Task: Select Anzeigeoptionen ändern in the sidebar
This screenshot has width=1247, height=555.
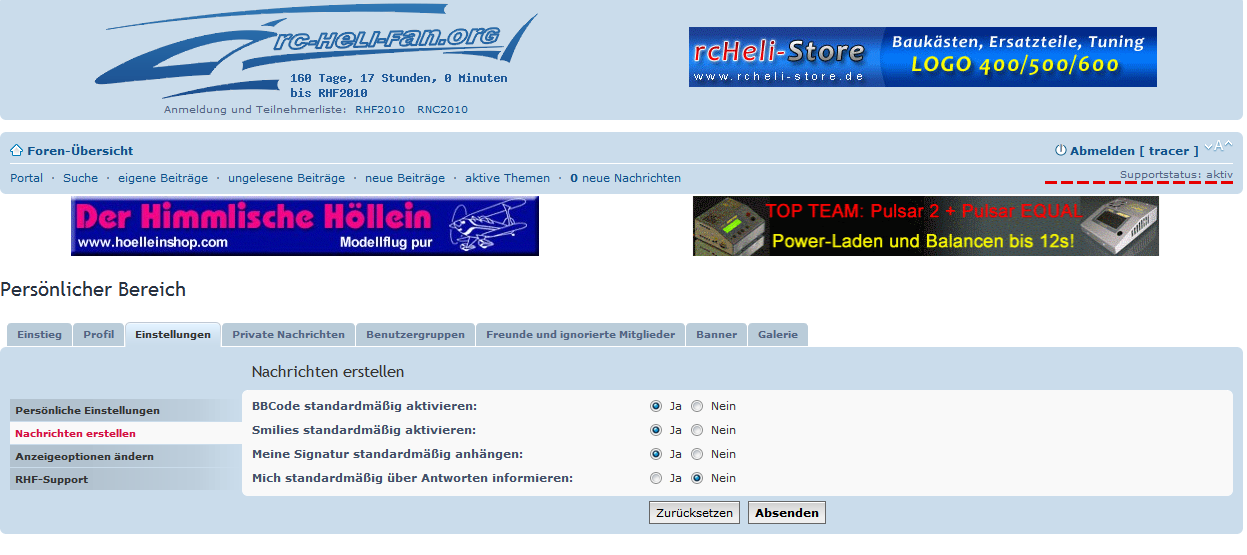Action: (x=85, y=456)
